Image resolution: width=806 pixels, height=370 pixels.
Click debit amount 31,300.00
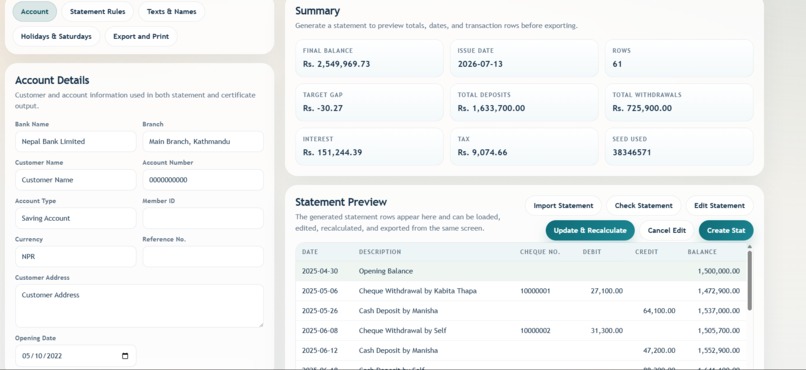[607, 330]
